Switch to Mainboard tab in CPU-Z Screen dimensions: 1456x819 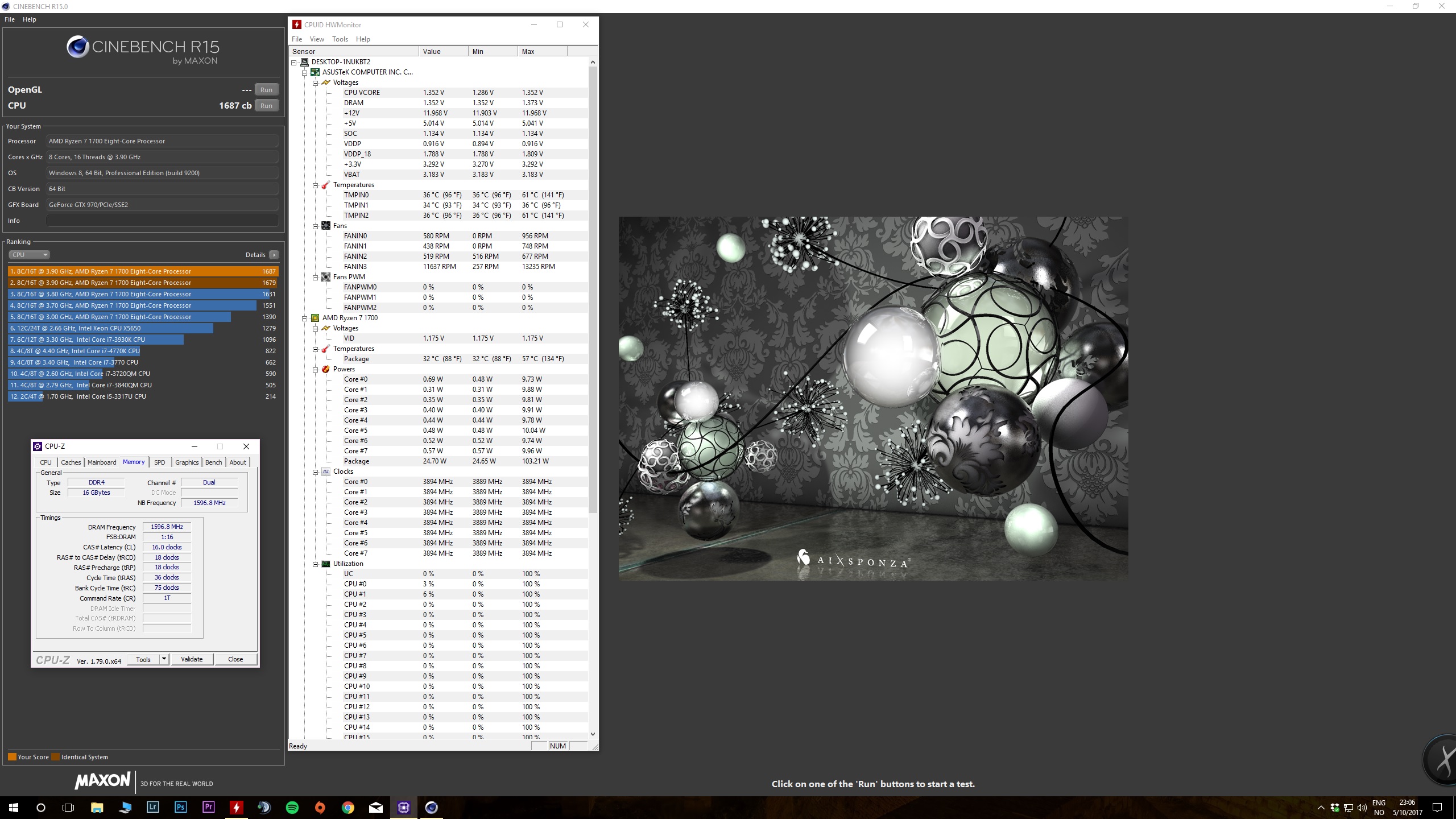(102, 462)
